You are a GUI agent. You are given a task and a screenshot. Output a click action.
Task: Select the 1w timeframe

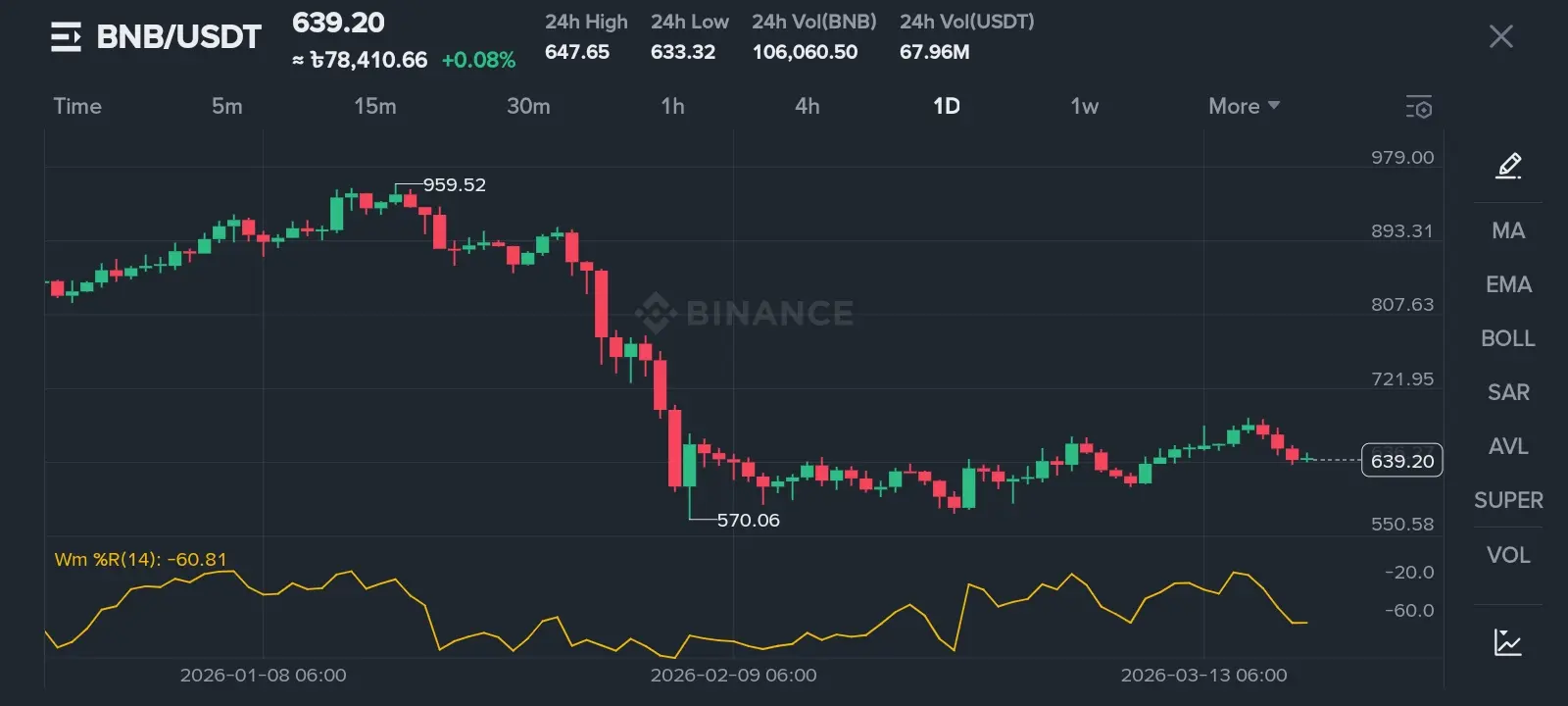pos(1084,106)
